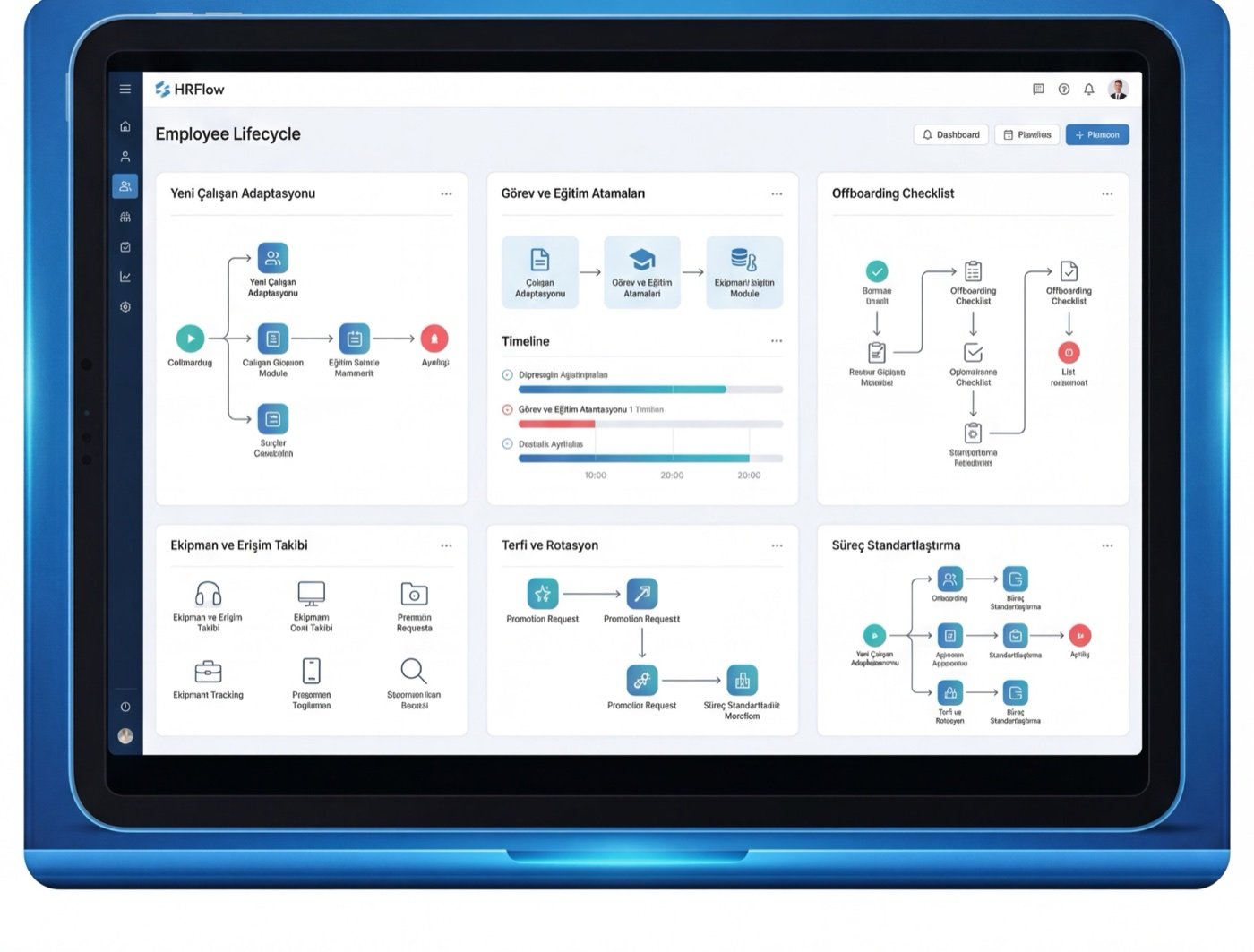Open the help icon in header
The height and width of the screenshot is (952, 1254).
coord(1064,89)
